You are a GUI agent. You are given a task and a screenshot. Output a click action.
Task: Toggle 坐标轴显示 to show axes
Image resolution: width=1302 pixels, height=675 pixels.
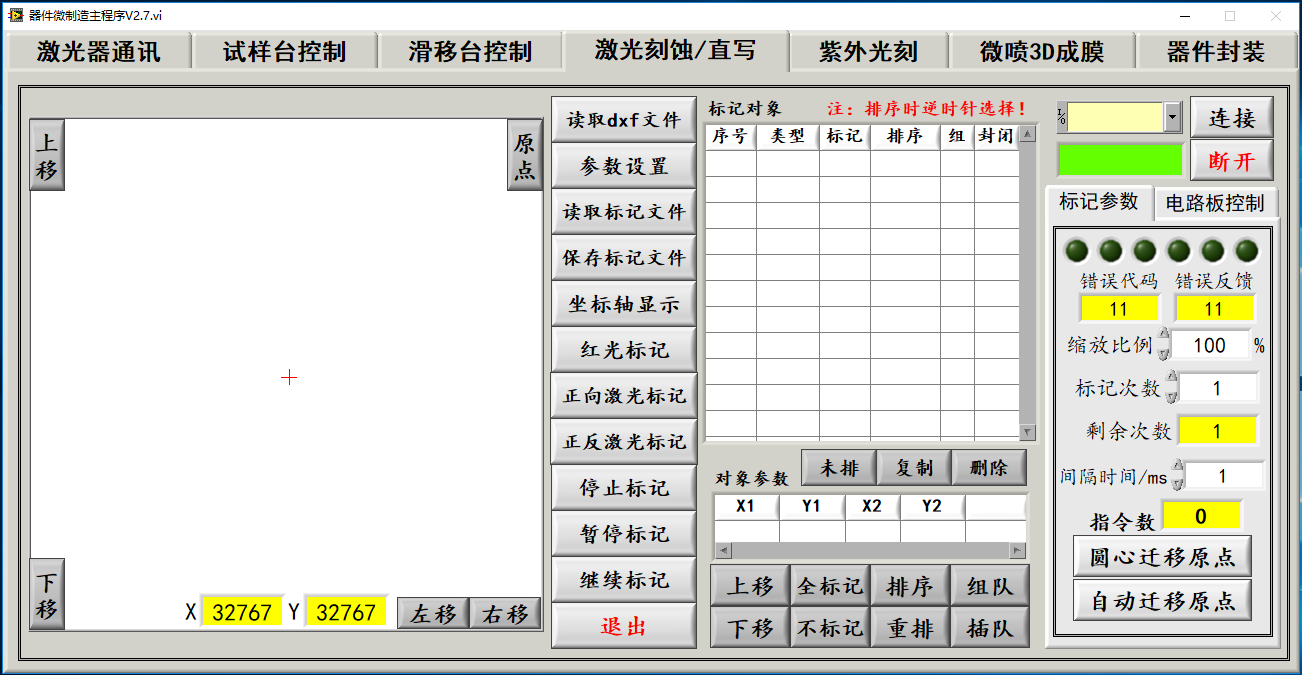point(624,304)
